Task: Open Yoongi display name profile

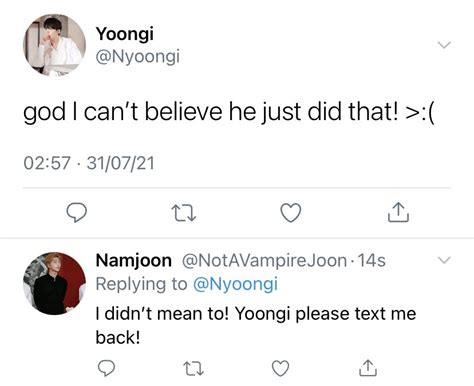Action: click(x=125, y=34)
